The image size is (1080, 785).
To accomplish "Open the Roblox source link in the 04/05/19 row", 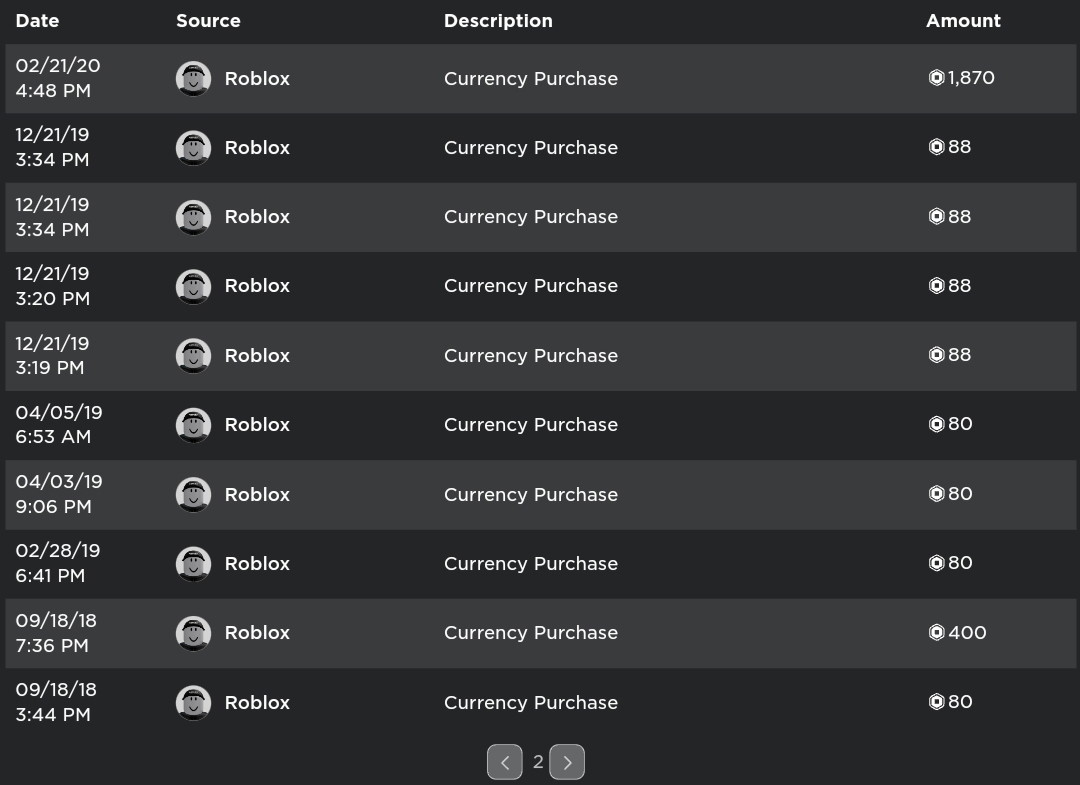I will (257, 425).
